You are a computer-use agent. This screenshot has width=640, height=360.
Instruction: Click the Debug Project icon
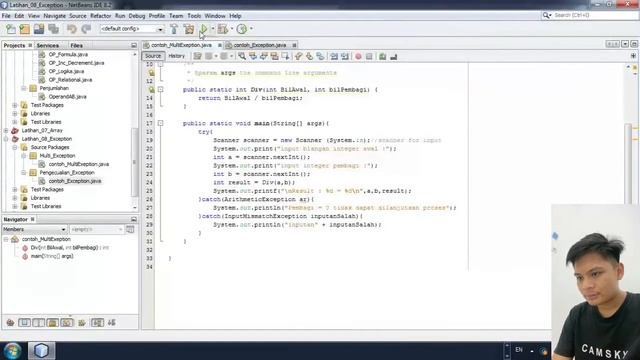222,29
